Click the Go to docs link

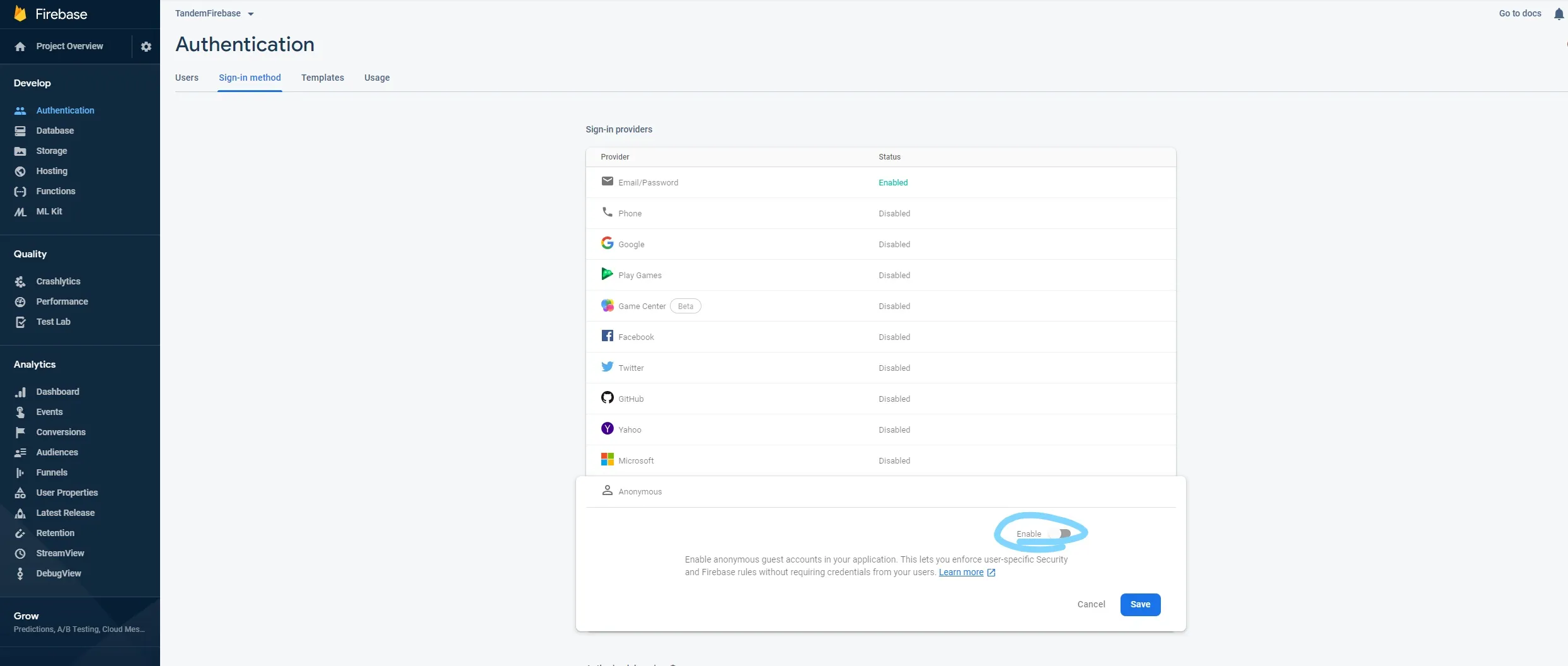pos(1520,13)
